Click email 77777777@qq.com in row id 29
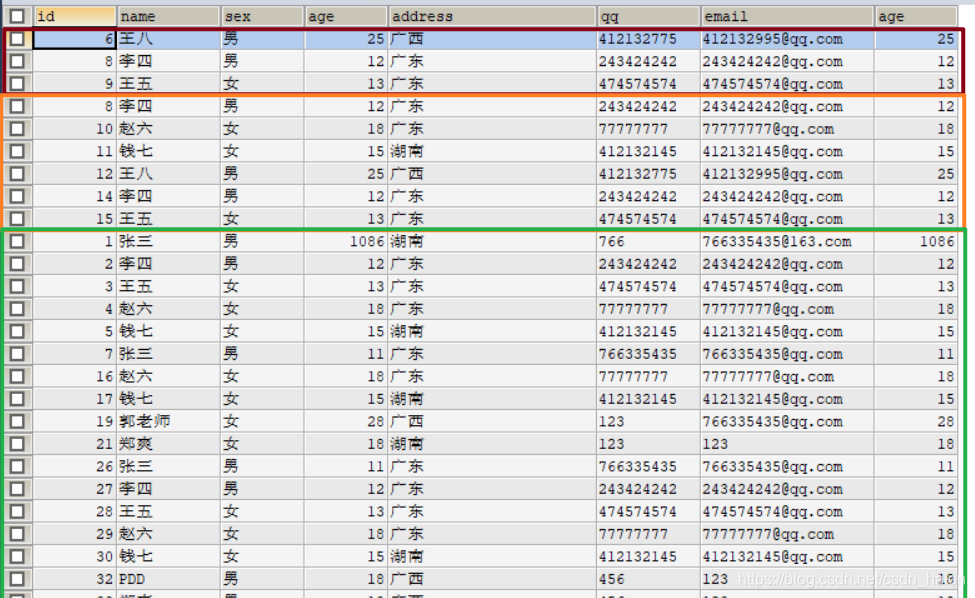975x598 pixels. click(787, 533)
